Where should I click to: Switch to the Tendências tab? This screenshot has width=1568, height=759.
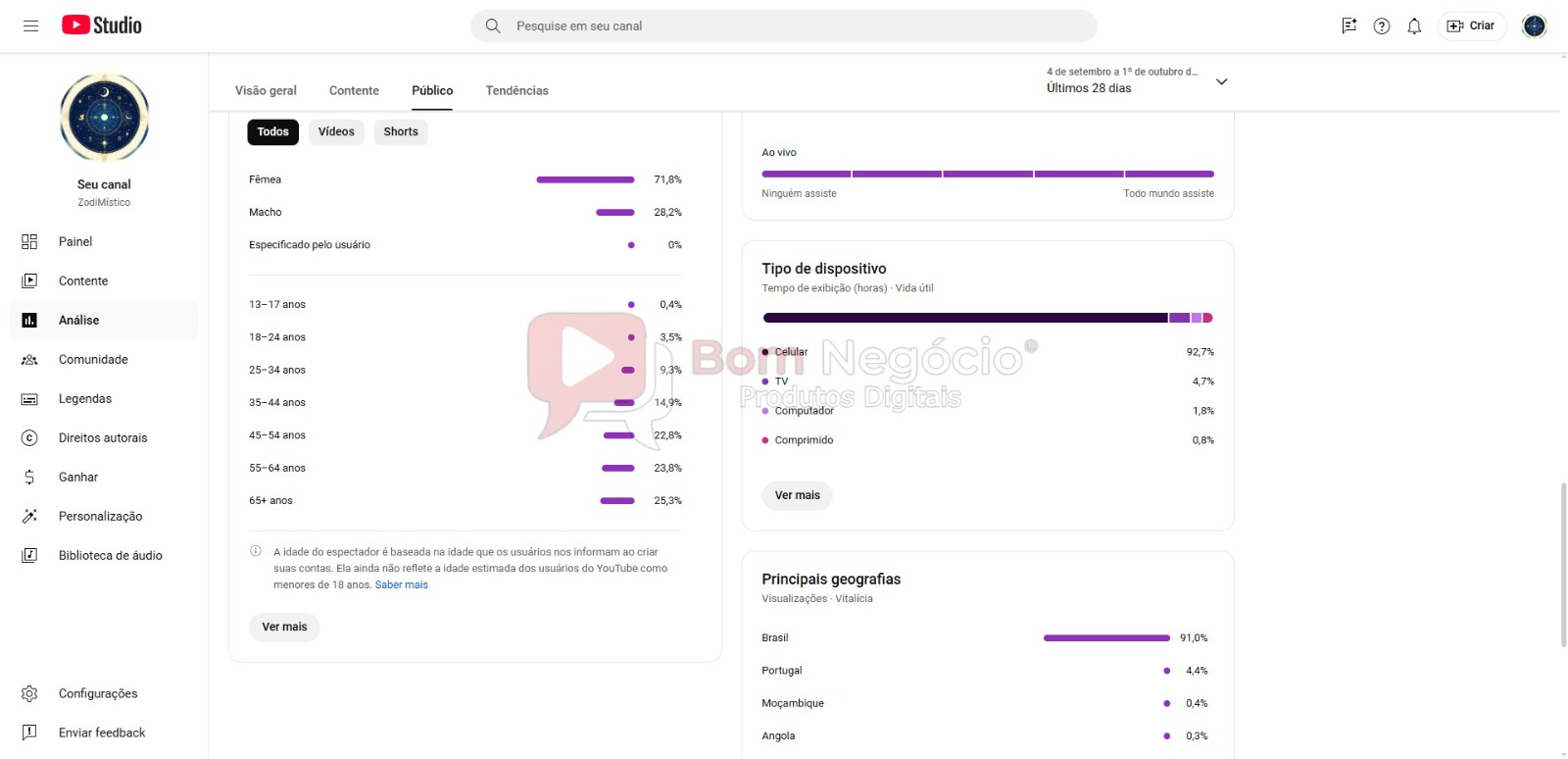point(516,91)
